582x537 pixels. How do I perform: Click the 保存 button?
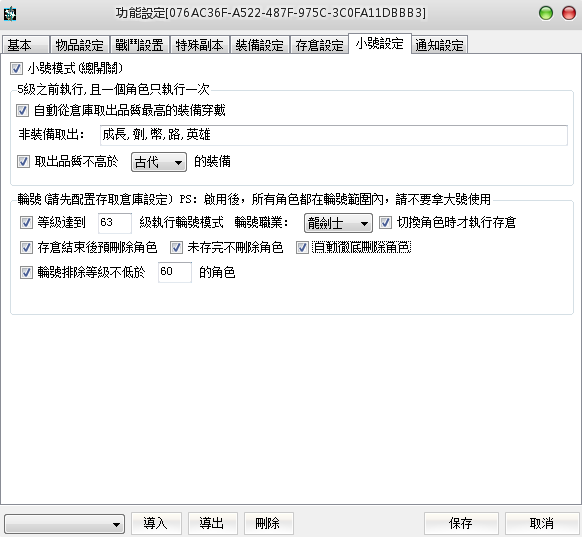(461, 523)
